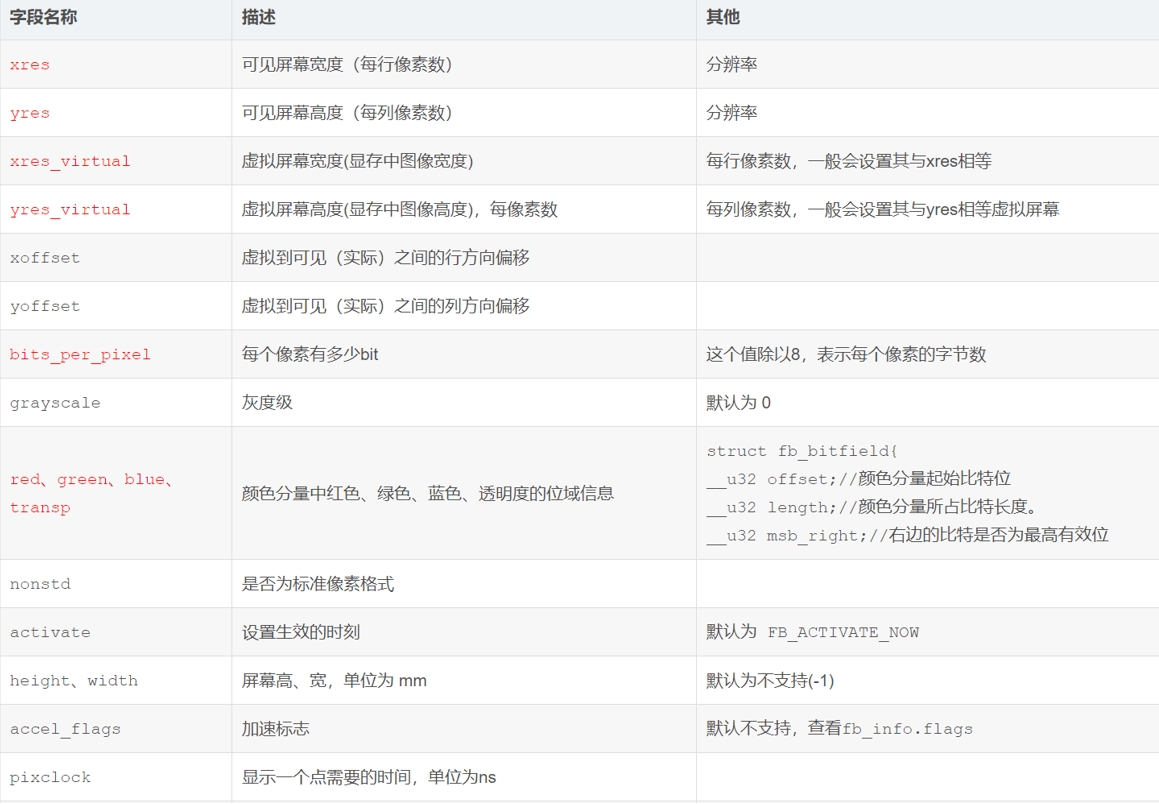Image resolution: width=1159 pixels, height=804 pixels.
Task: Click note 每行像素数，一般会设置其与xres相等
Action: [x=849, y=161]
